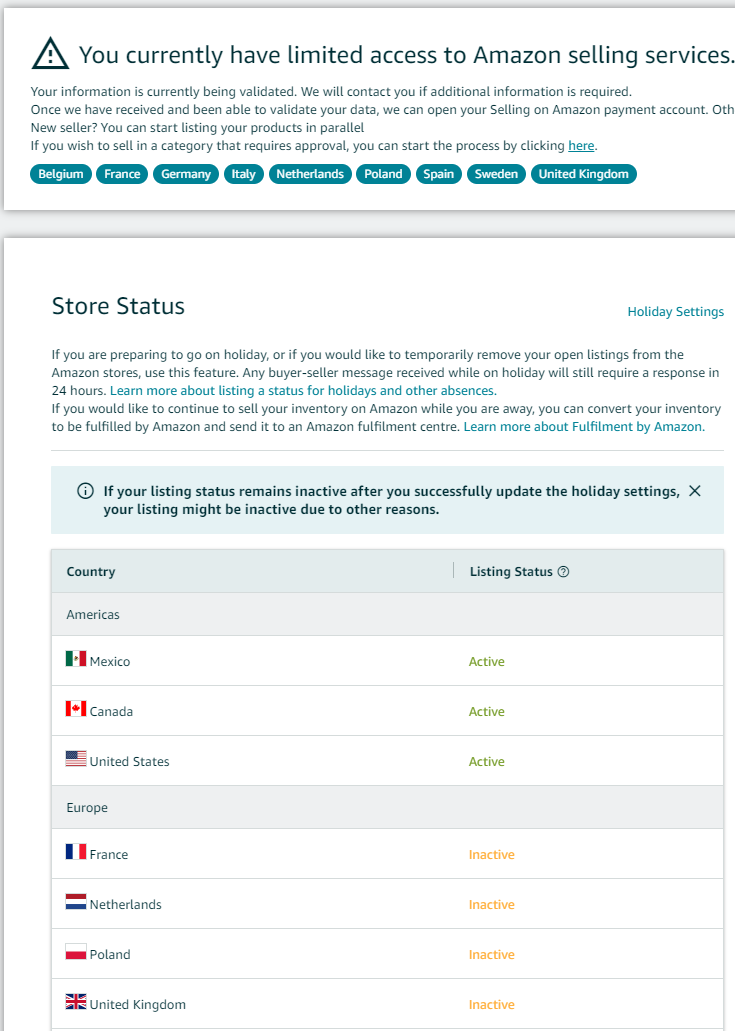Click the United States country name
735x1031 pixels.
point(130,762)
